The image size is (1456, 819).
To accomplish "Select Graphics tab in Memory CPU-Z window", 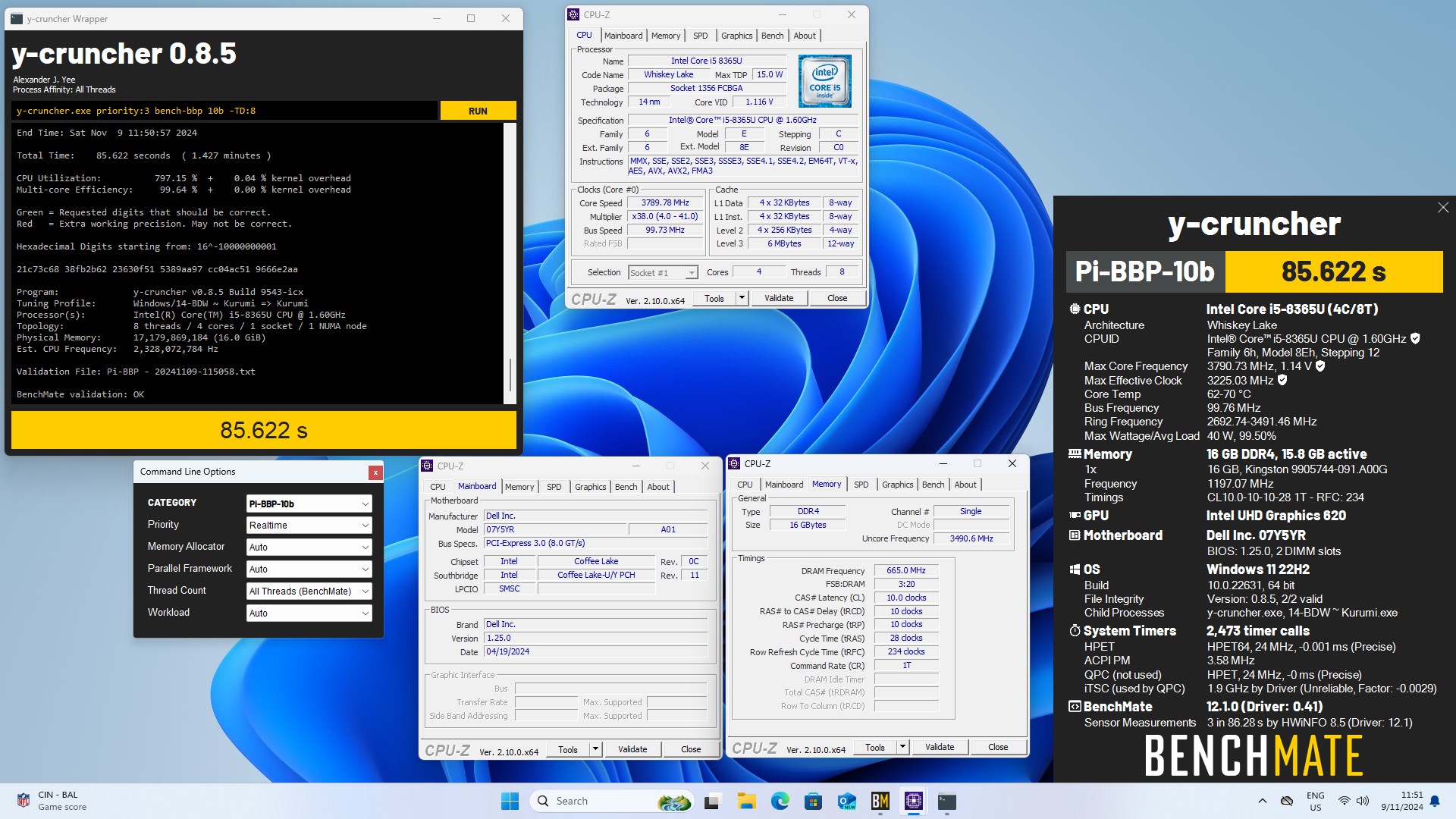I will click(897, 485).
